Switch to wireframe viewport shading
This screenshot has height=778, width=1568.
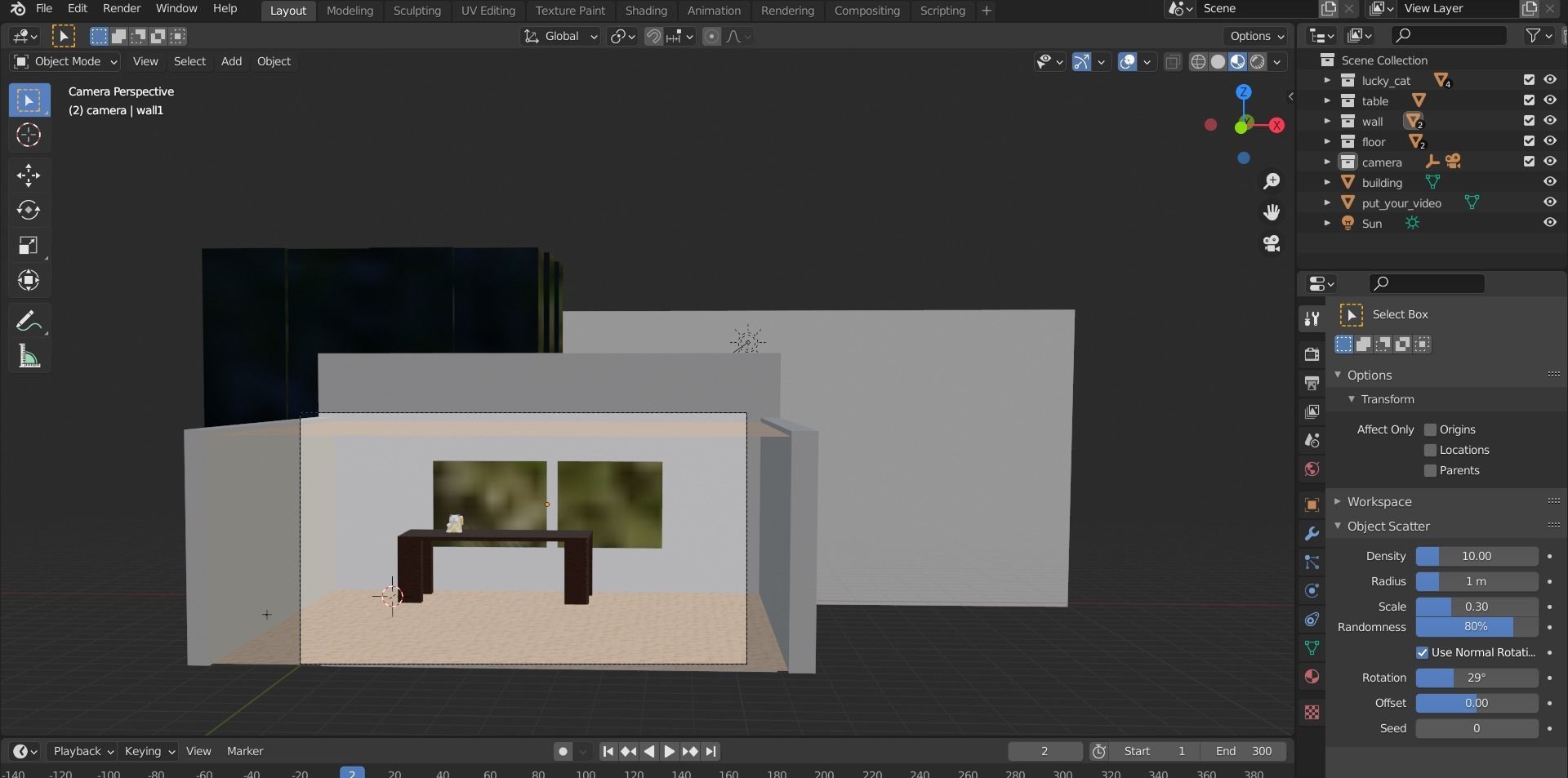pos(1198,62)
